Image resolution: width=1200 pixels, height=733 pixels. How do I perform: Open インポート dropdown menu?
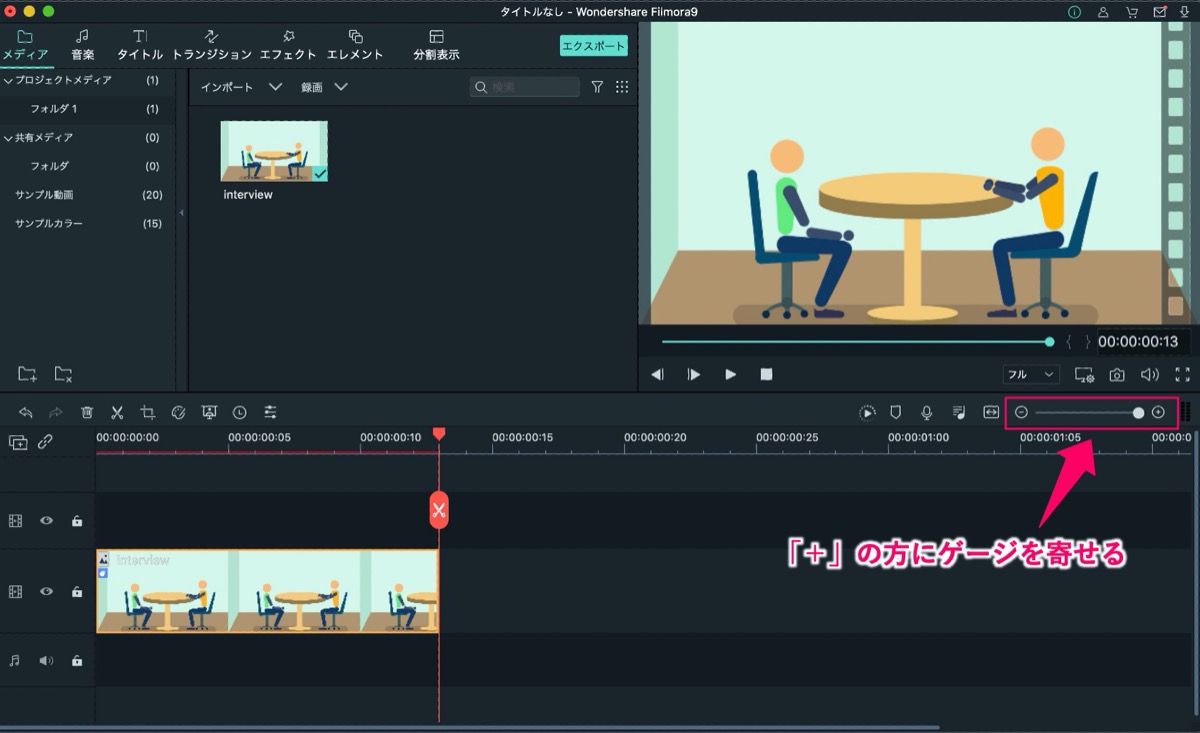[x=241, y=87]
